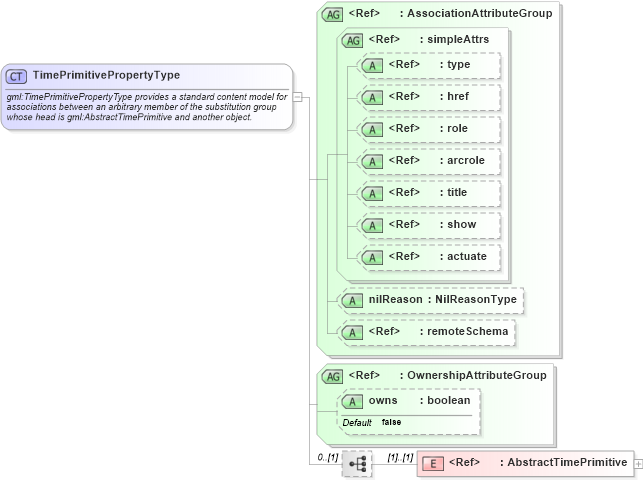Expand the AbstractTimePrimitive element
Image resolution: width=643 pixels, height=481 pixels.
tap(638, 464)
